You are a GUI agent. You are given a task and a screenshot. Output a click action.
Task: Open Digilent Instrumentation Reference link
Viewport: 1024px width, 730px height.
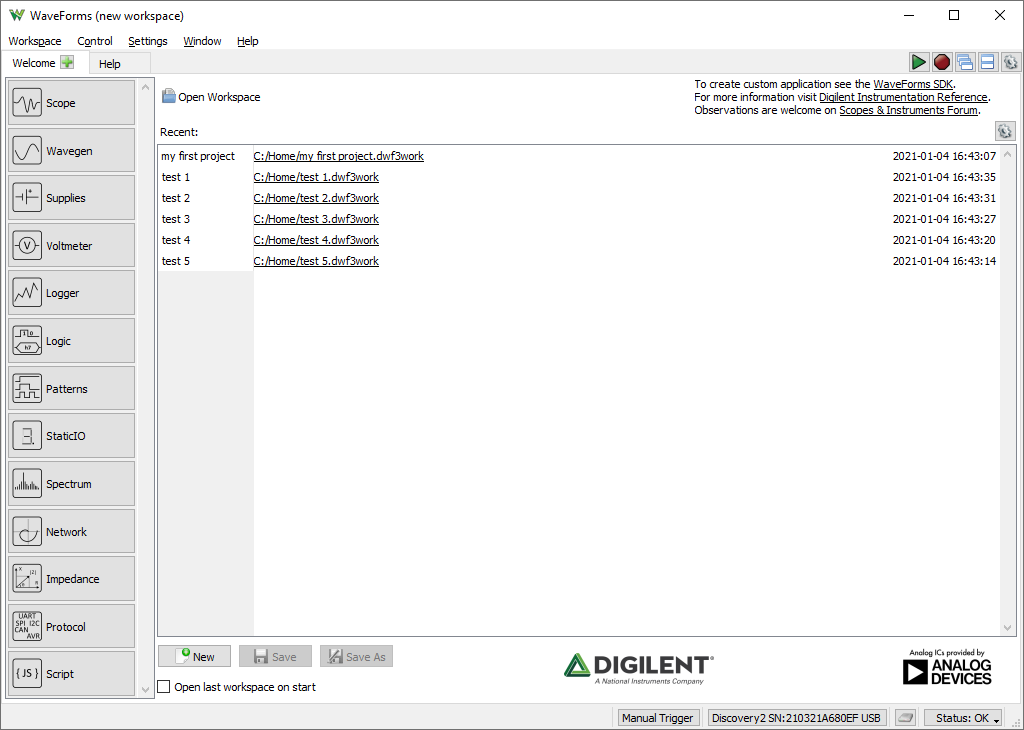[903, 97]
